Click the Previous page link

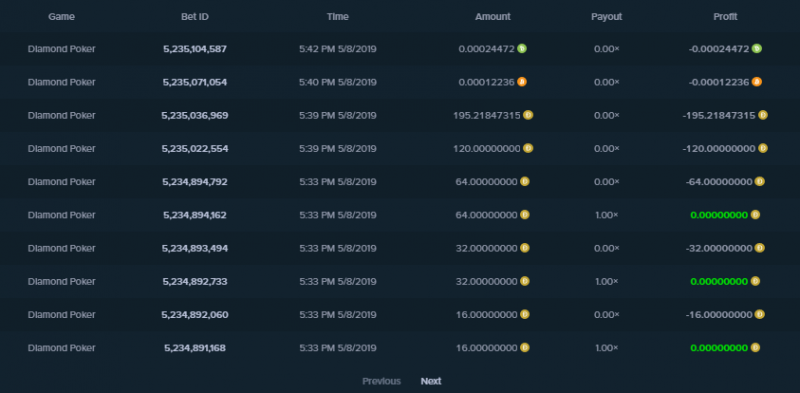[382, 381]
